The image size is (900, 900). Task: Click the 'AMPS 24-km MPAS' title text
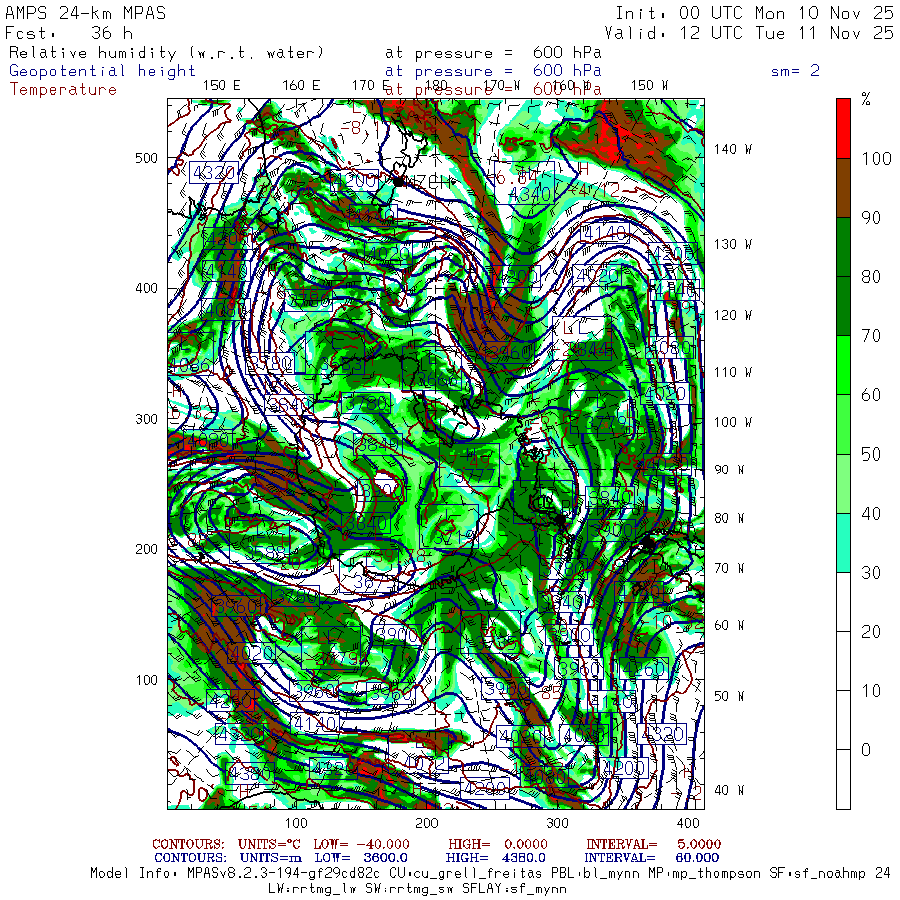pos(86,13)
